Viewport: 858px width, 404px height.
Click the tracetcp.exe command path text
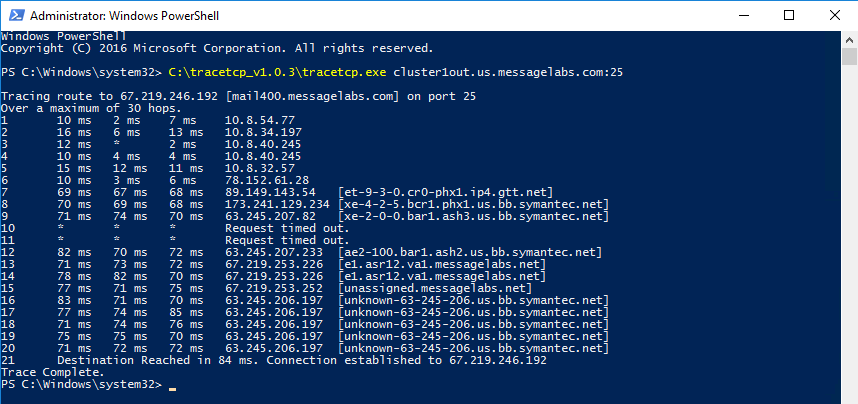click(277, 72)
